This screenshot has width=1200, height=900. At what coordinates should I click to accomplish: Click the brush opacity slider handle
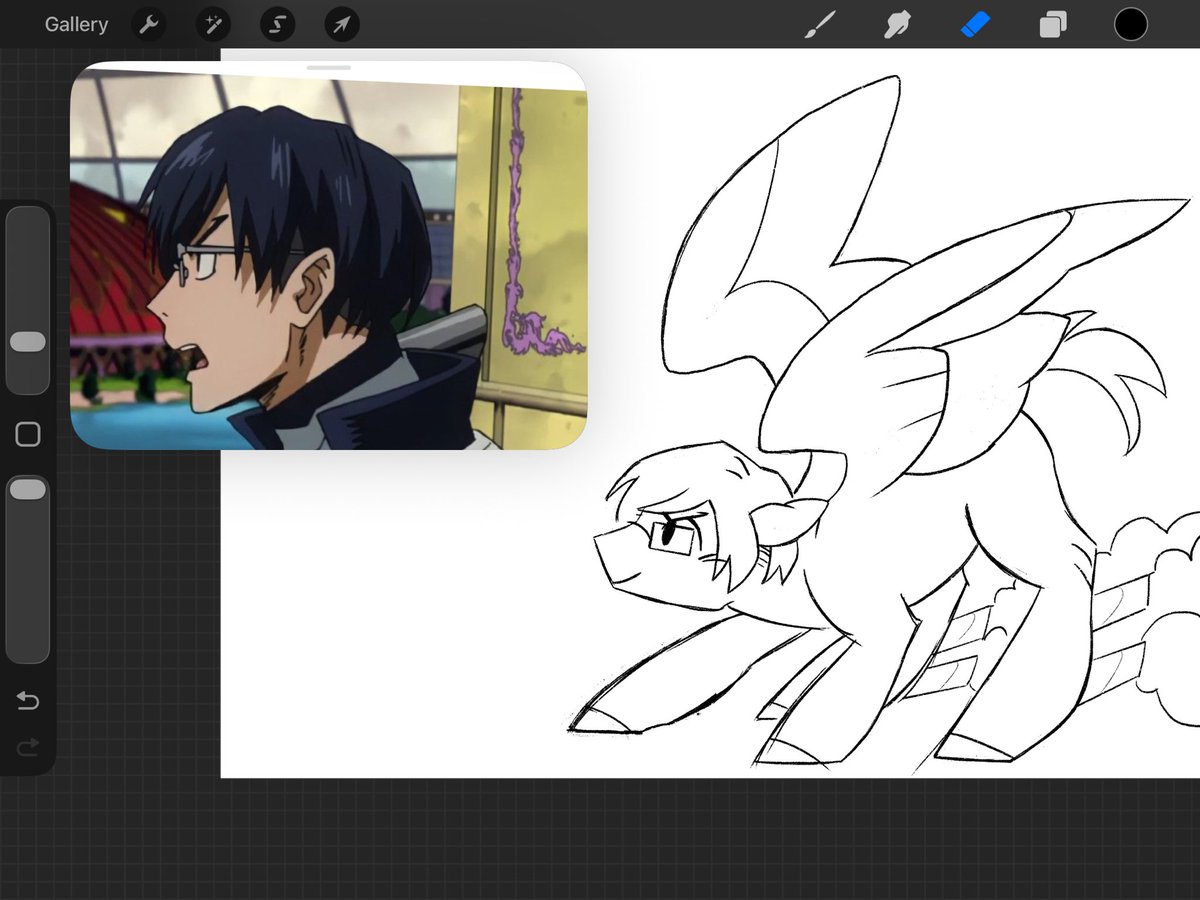28,489
